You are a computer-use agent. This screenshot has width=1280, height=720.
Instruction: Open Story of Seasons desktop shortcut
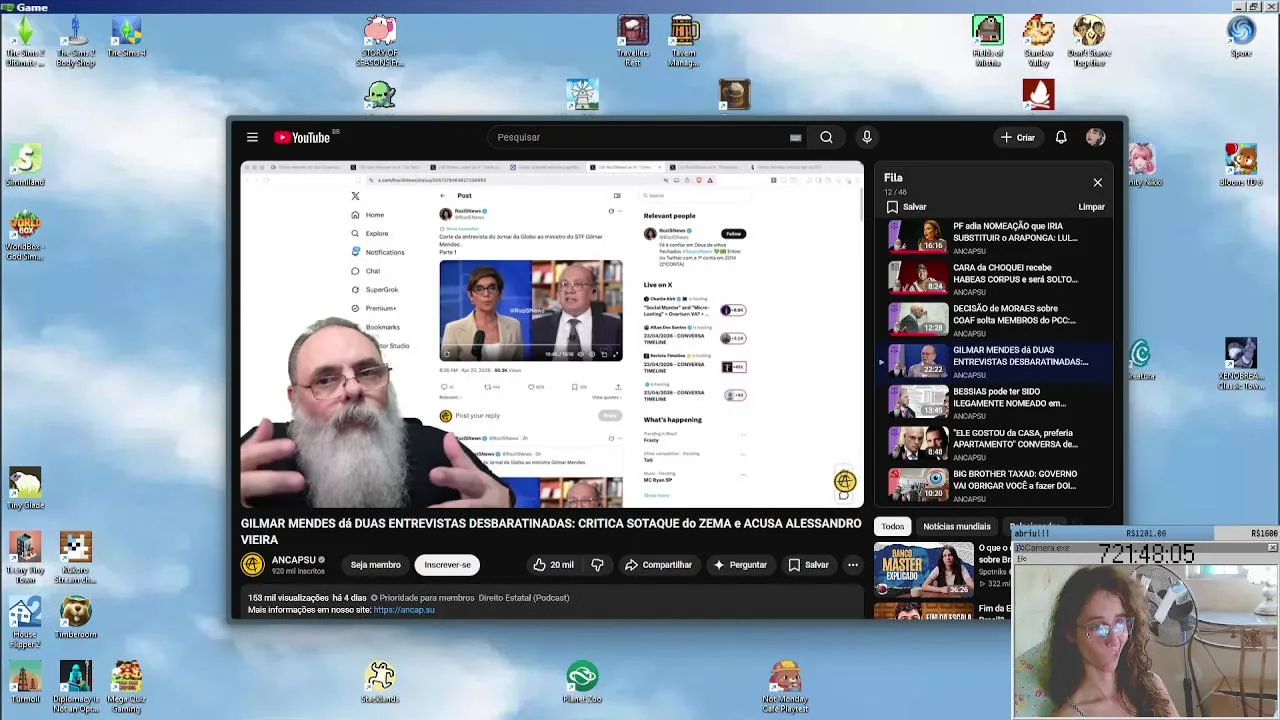[x=380, y=42]
